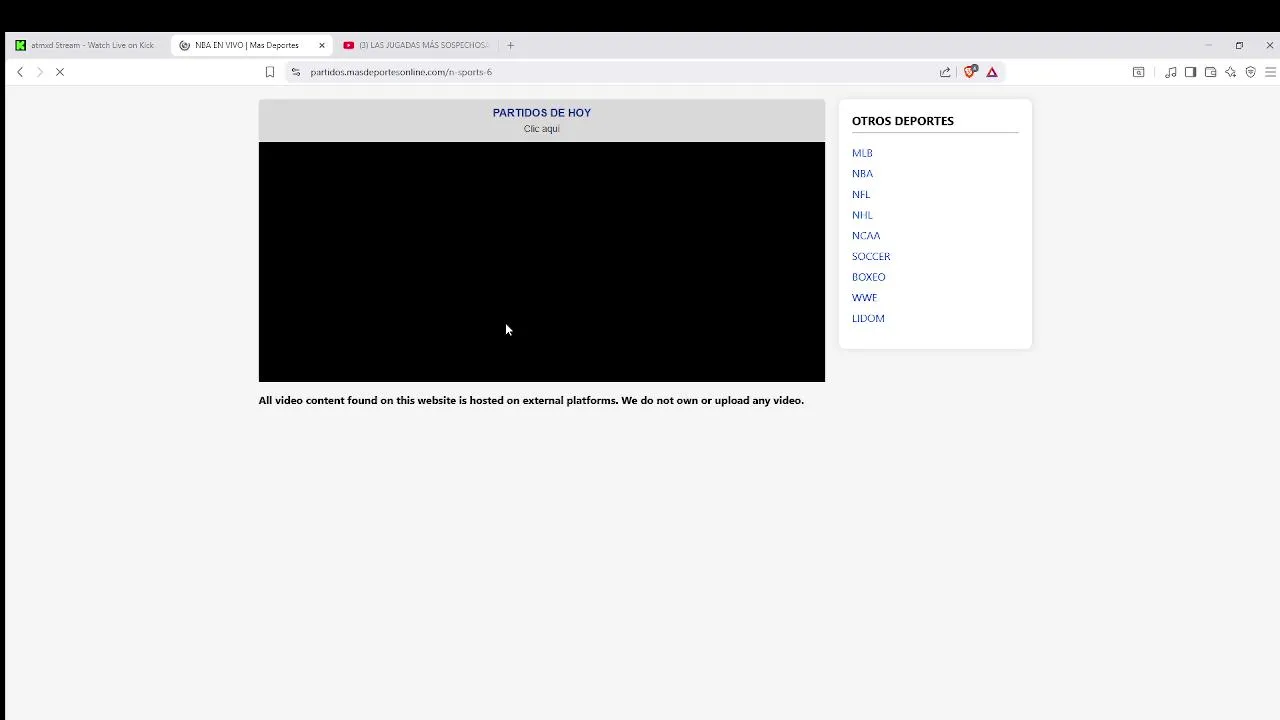
Task: Switch to the YouTube LAS JUGADAS tab
Action: click(x=415, y=45)
